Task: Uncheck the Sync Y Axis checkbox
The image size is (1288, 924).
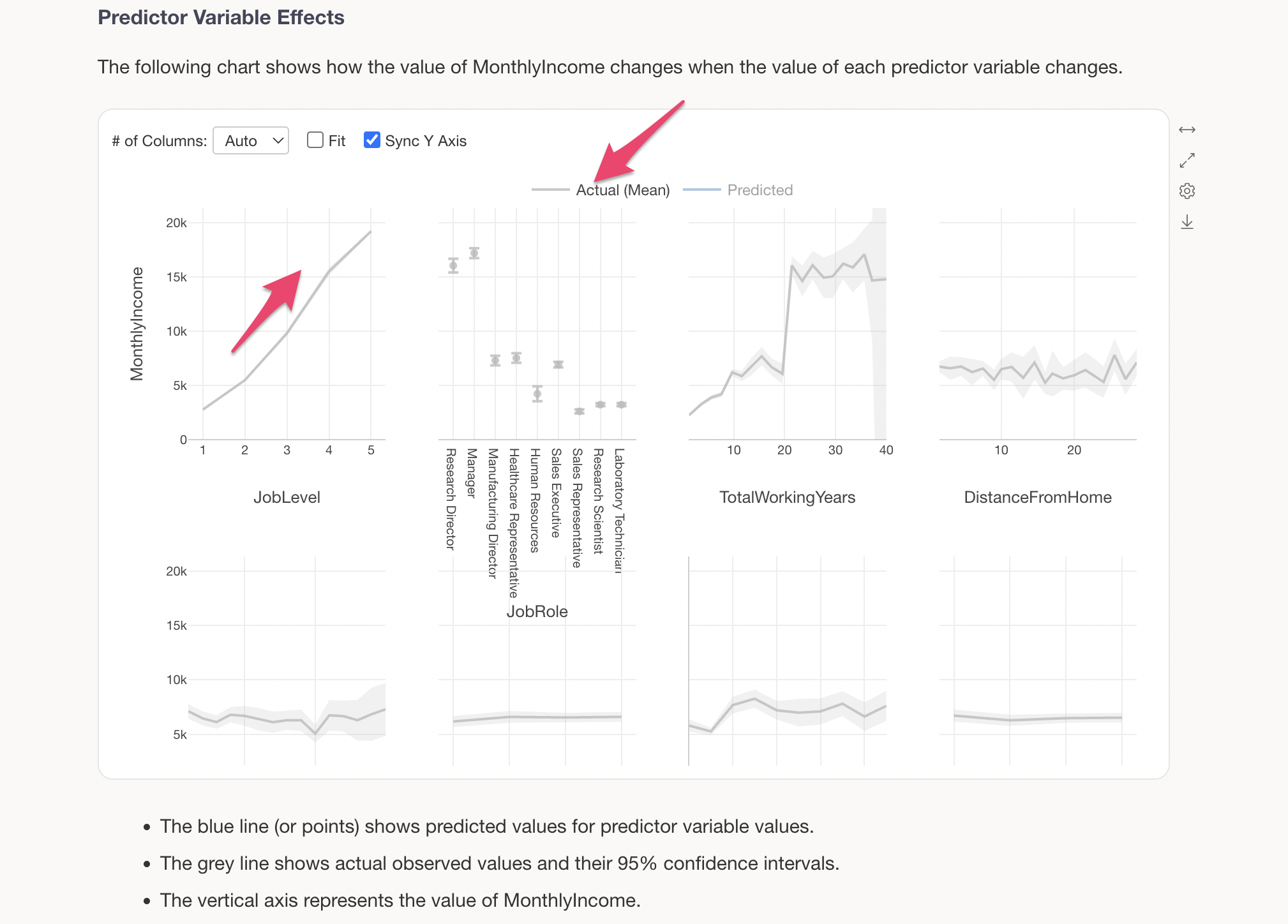Action: click(x=371, y=140)
